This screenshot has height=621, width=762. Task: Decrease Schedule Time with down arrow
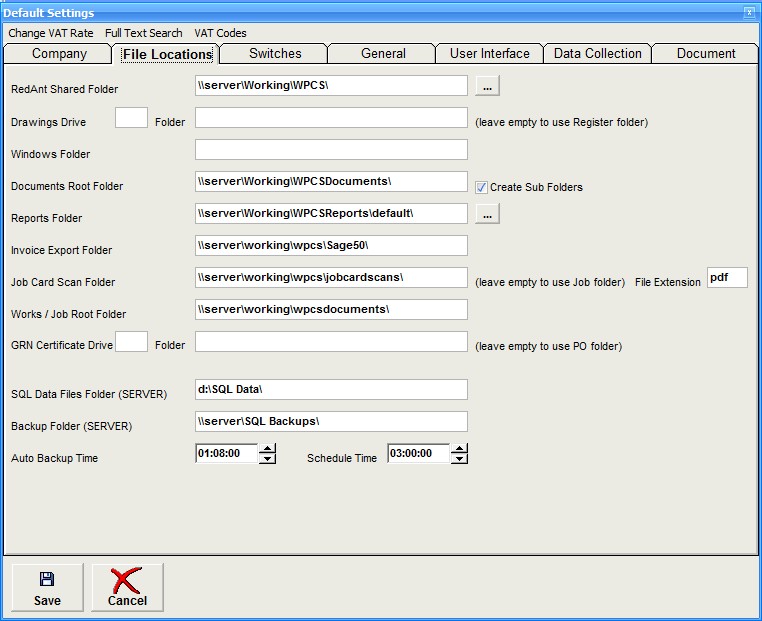click(x=459, y=459)
